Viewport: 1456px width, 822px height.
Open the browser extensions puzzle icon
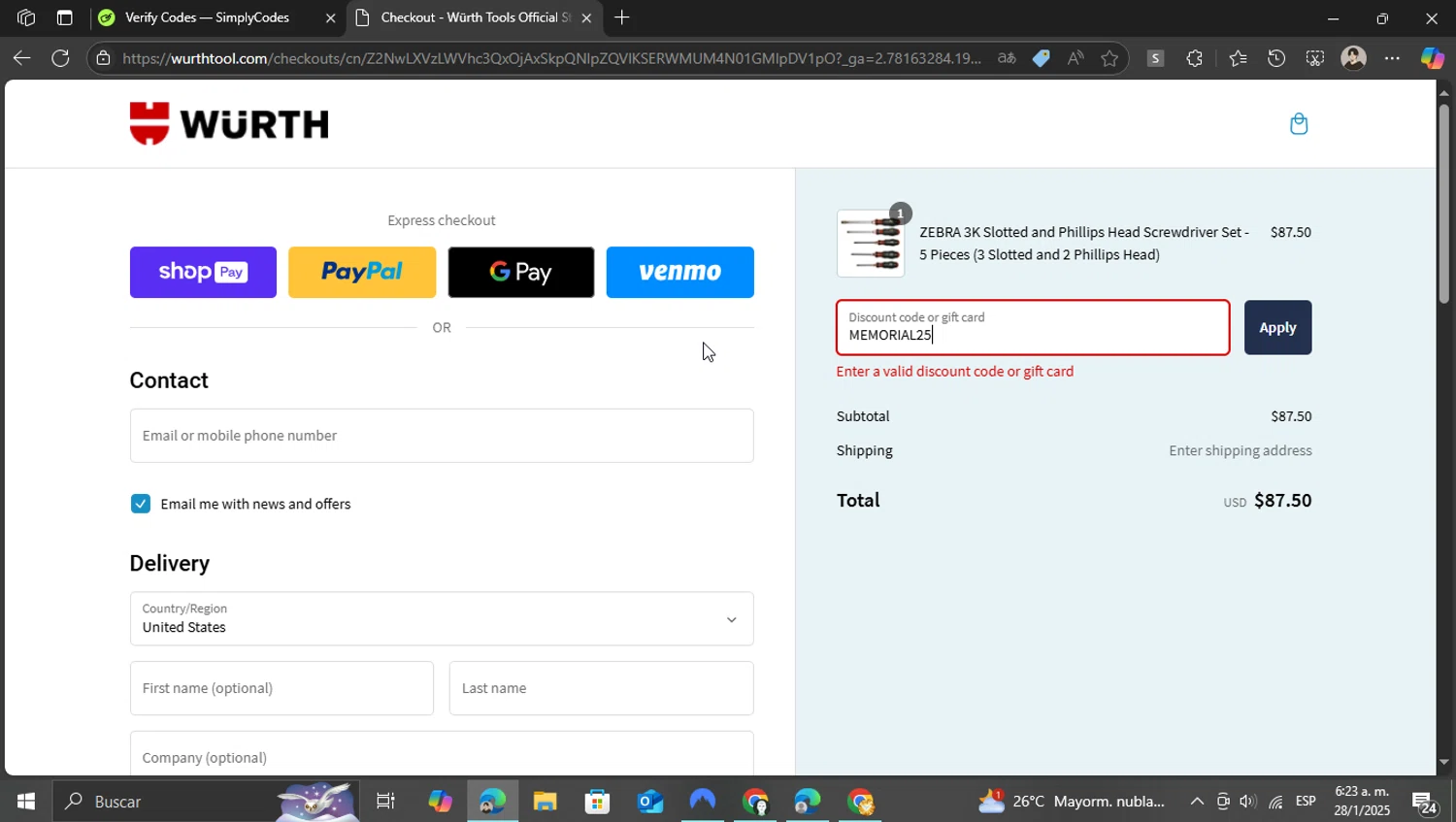point(1194,58)
